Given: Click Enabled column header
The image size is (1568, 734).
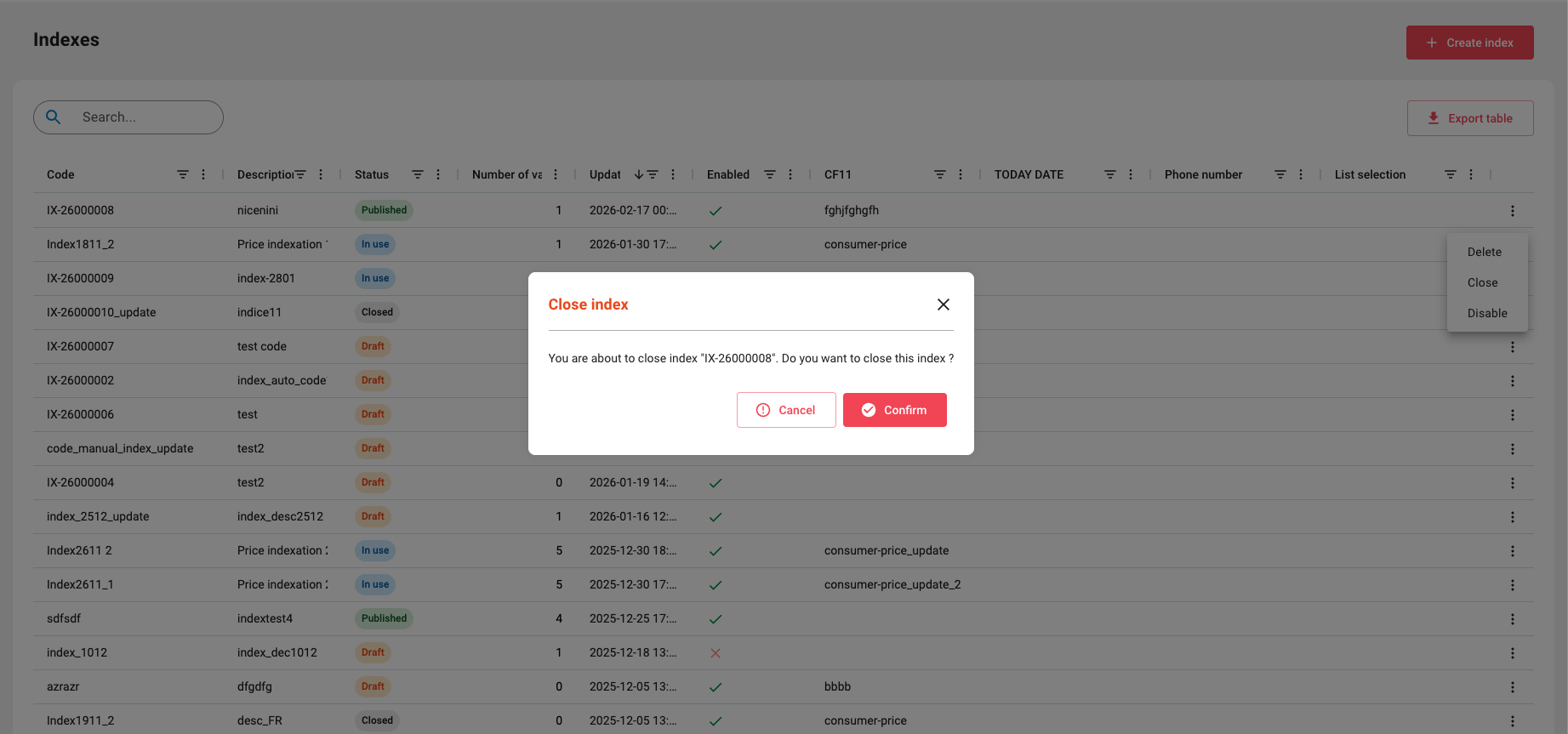Looking at the screenshot, I should 728,174.
